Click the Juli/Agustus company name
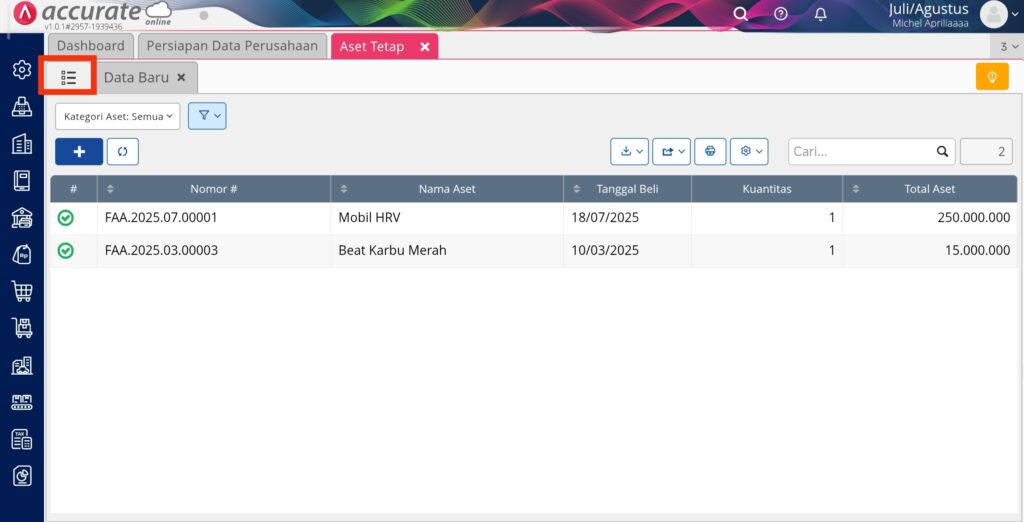Screen dimensions: 1024x522 point(929,9)
